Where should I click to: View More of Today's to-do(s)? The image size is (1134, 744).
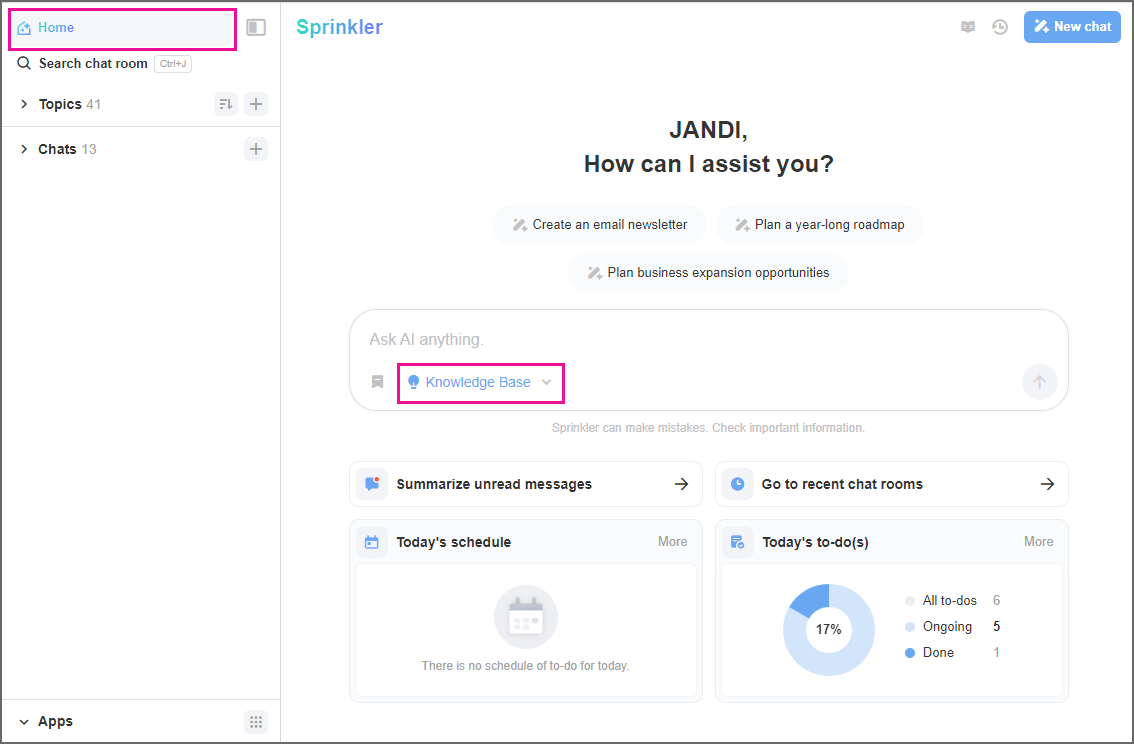[1039, 542]
